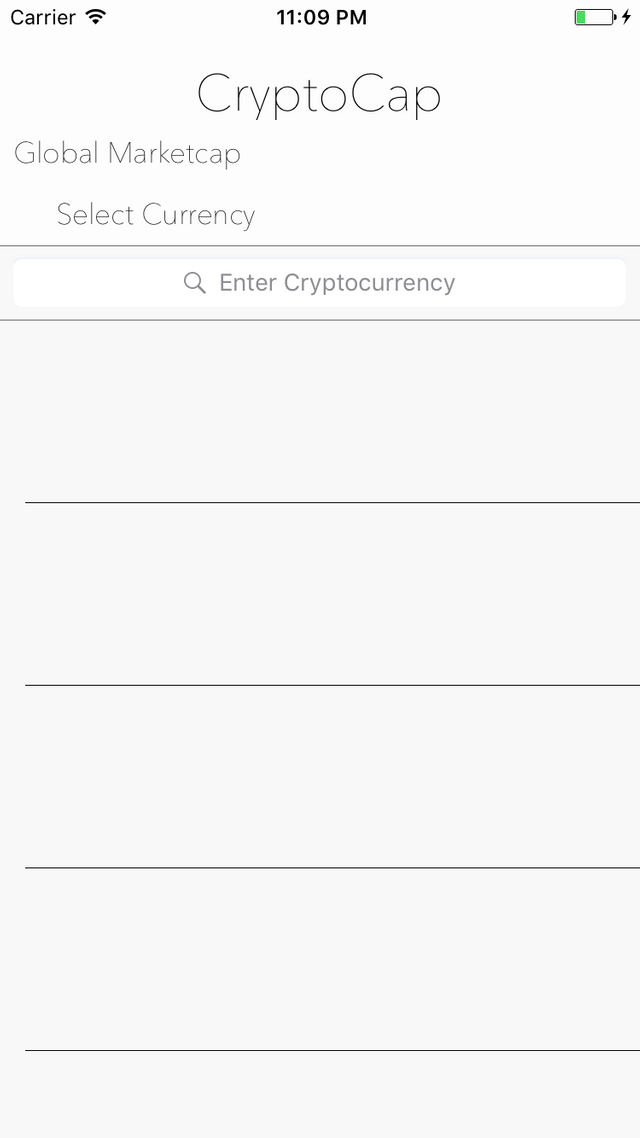Click the divider line above the search bar

click(320, 245)
